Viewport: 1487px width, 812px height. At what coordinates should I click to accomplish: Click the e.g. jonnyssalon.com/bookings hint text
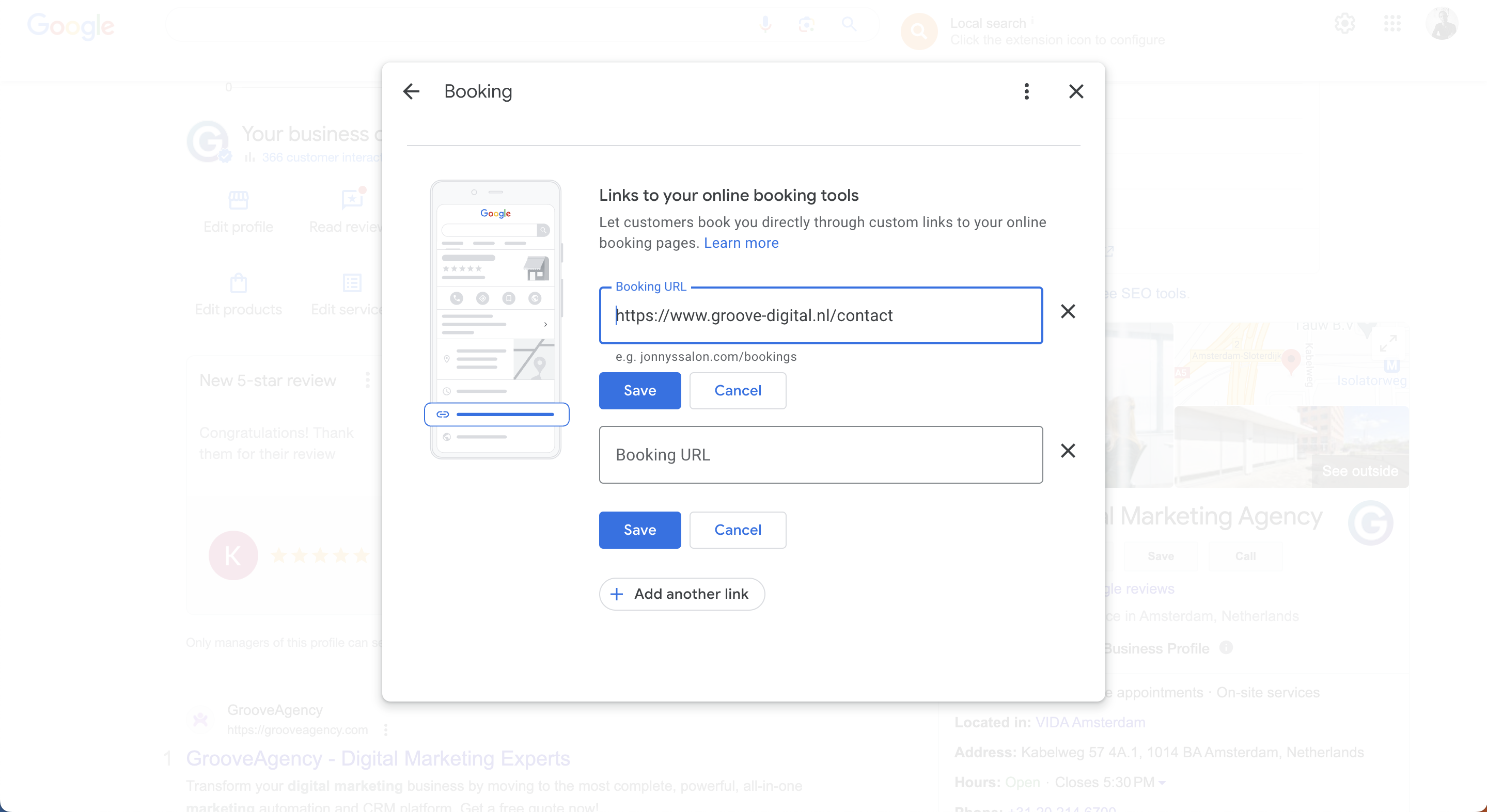click(706, 357)
